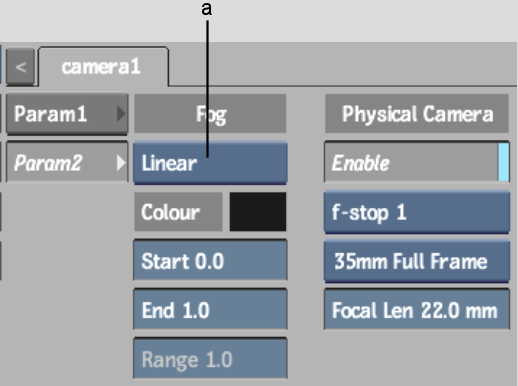Expand the Param2 arrow indicator

(x=121, y=163)
